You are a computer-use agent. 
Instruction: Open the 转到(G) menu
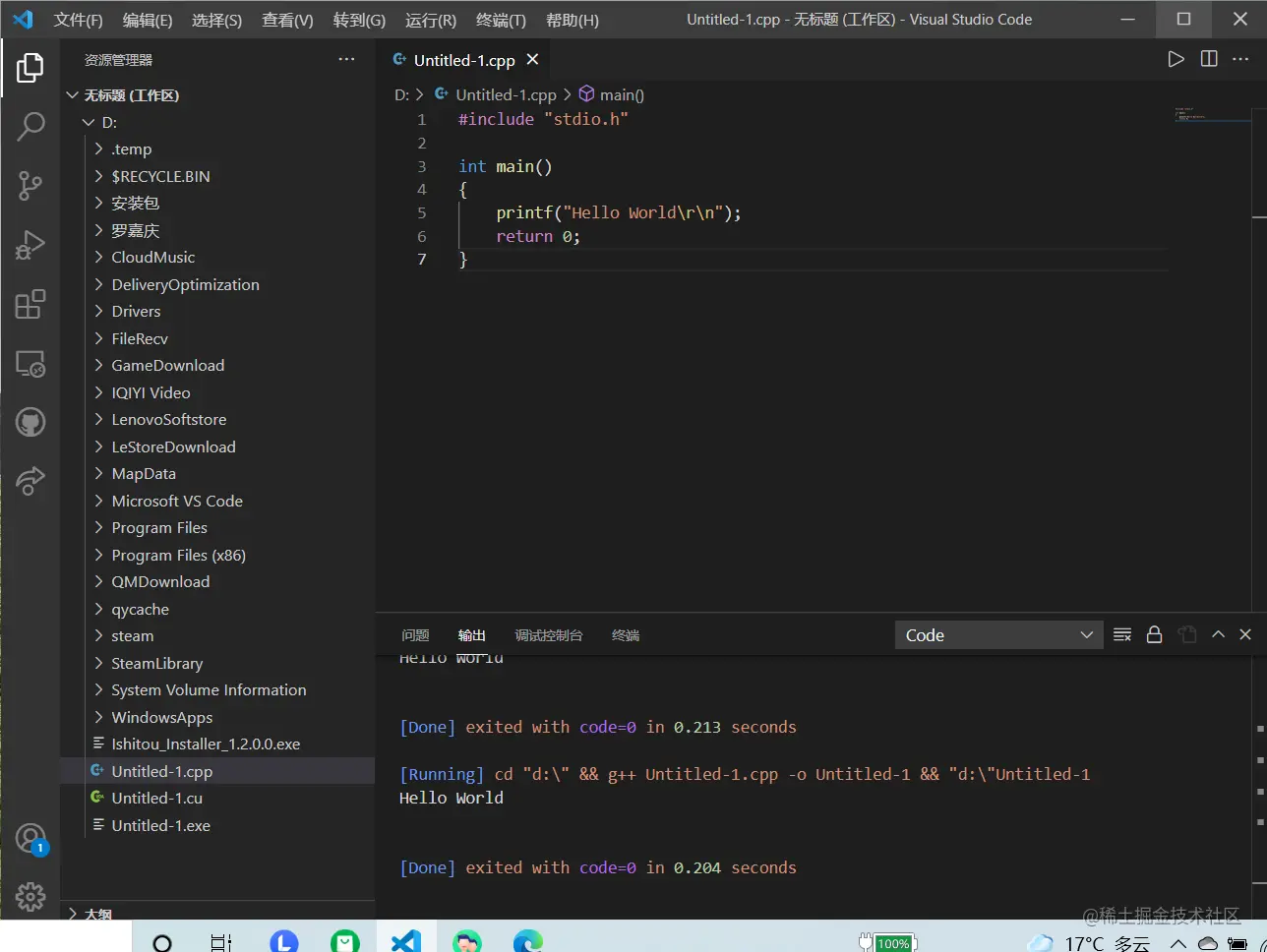(x=359, y=20)
